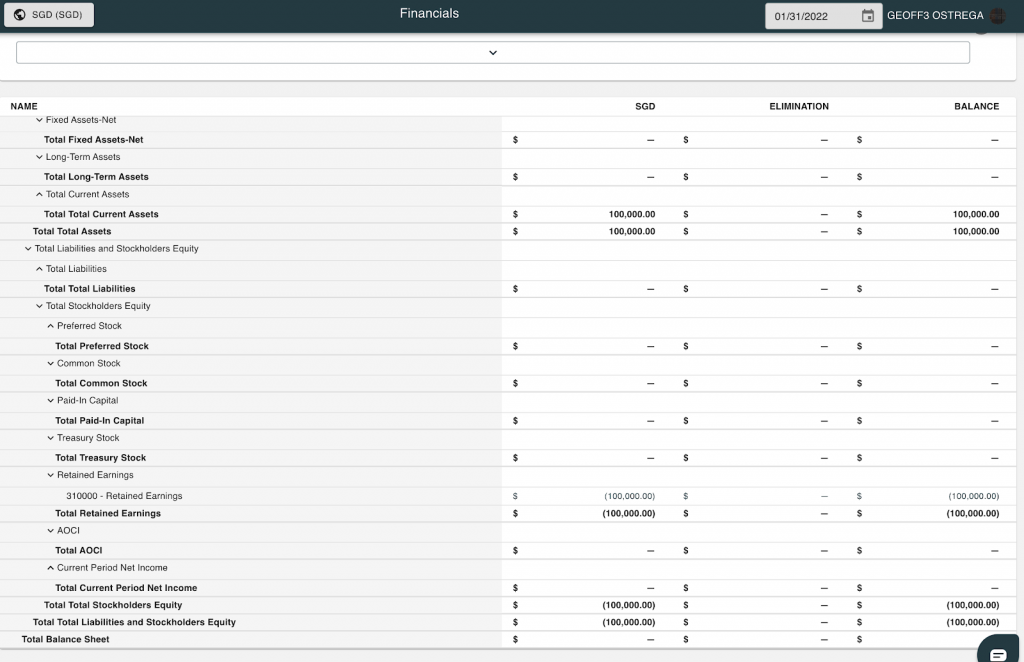Open the wide dropdown selector at top
This screenshot has height=662, width=1024.
492,53
